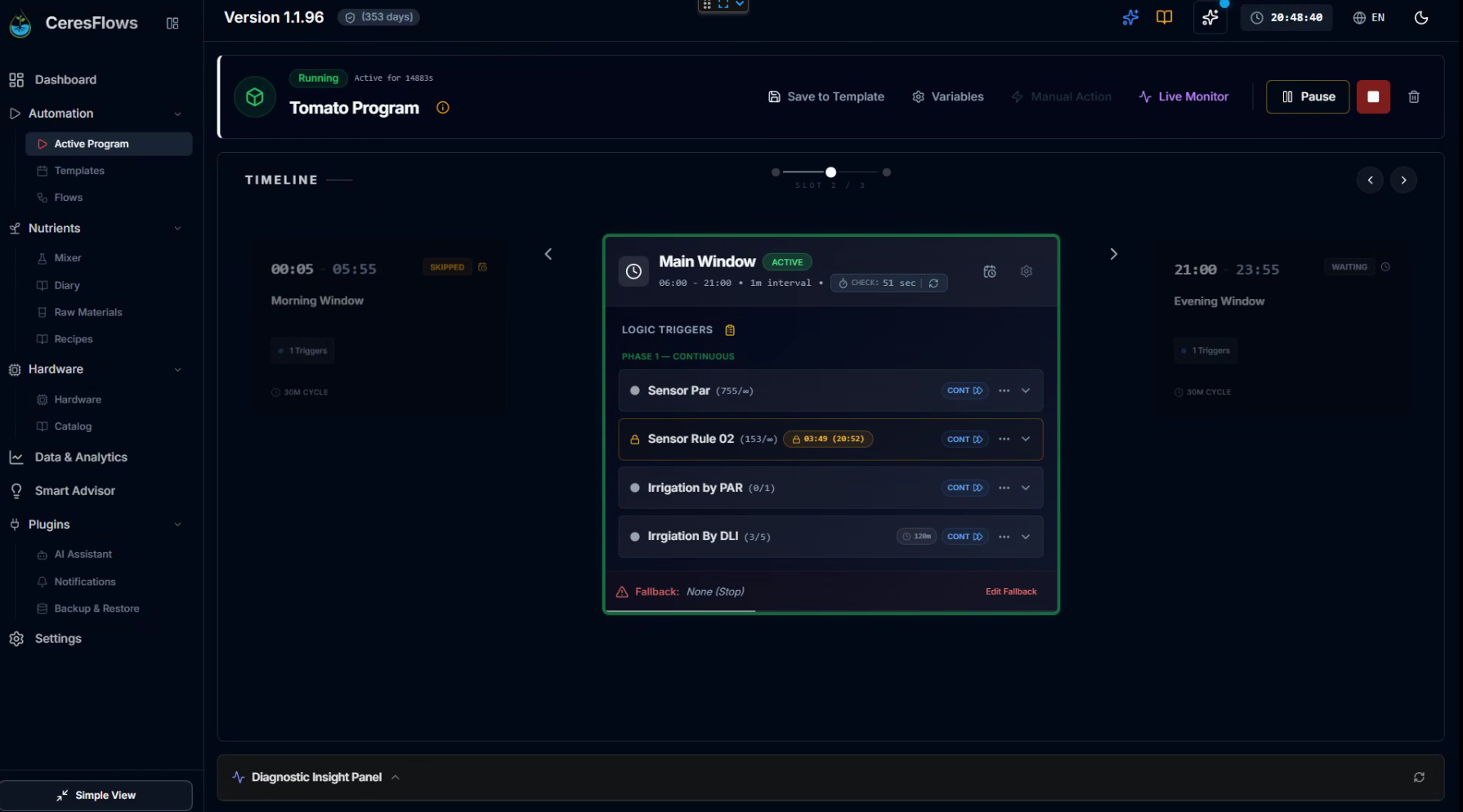Open the documentation book icon in header
1463x812 pixels.
[1165, 17]
